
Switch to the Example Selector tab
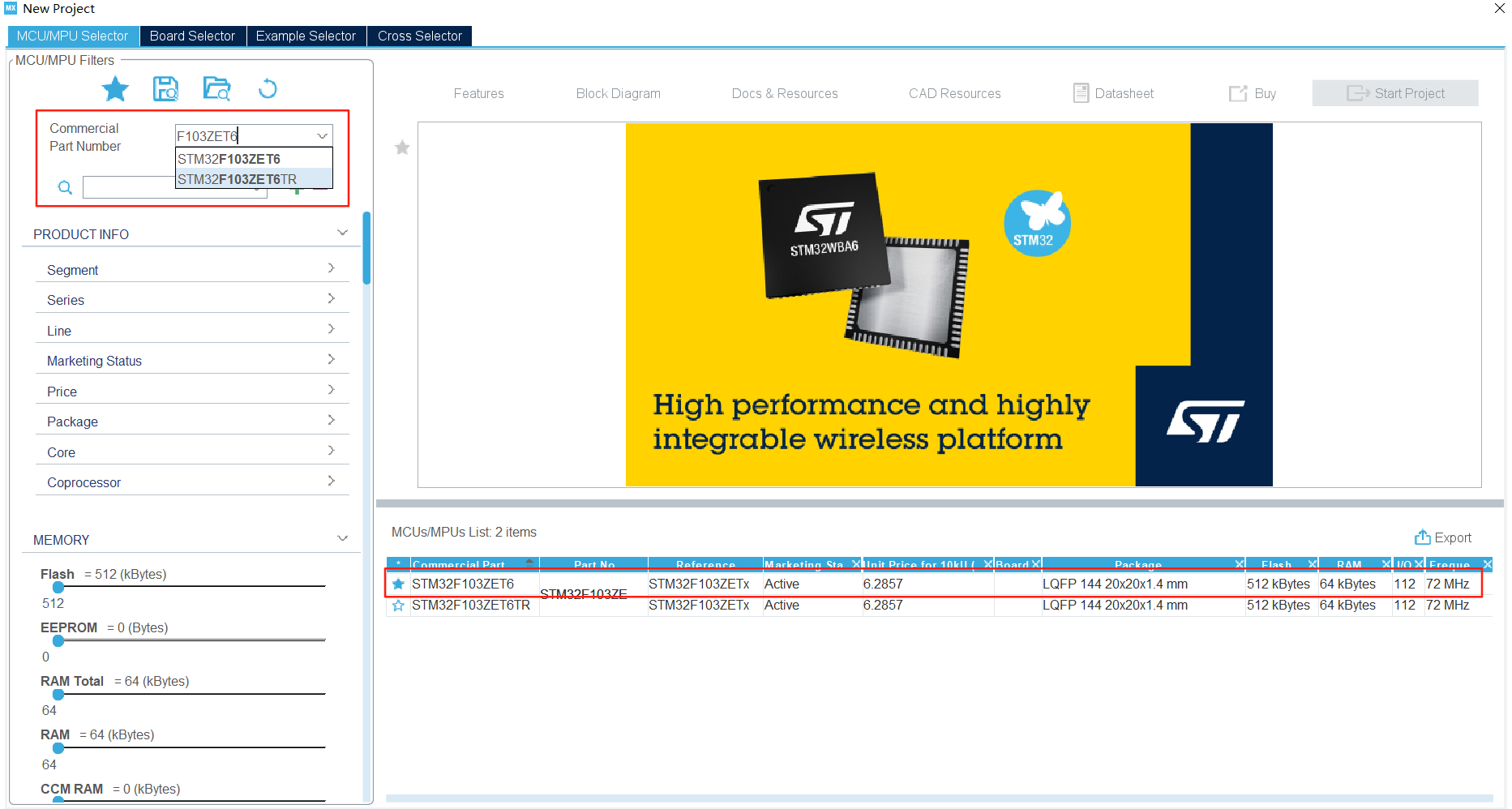click(306, 36)
